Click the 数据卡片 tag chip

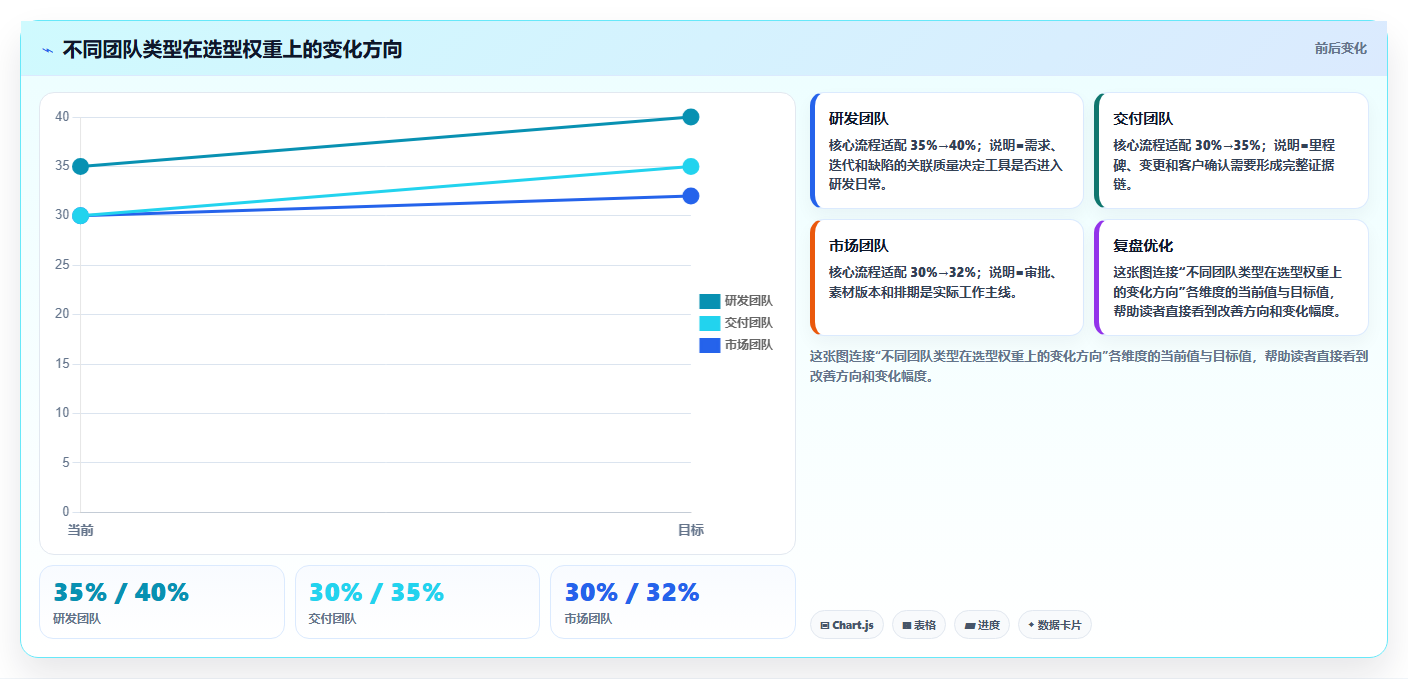pos(1055,625)
